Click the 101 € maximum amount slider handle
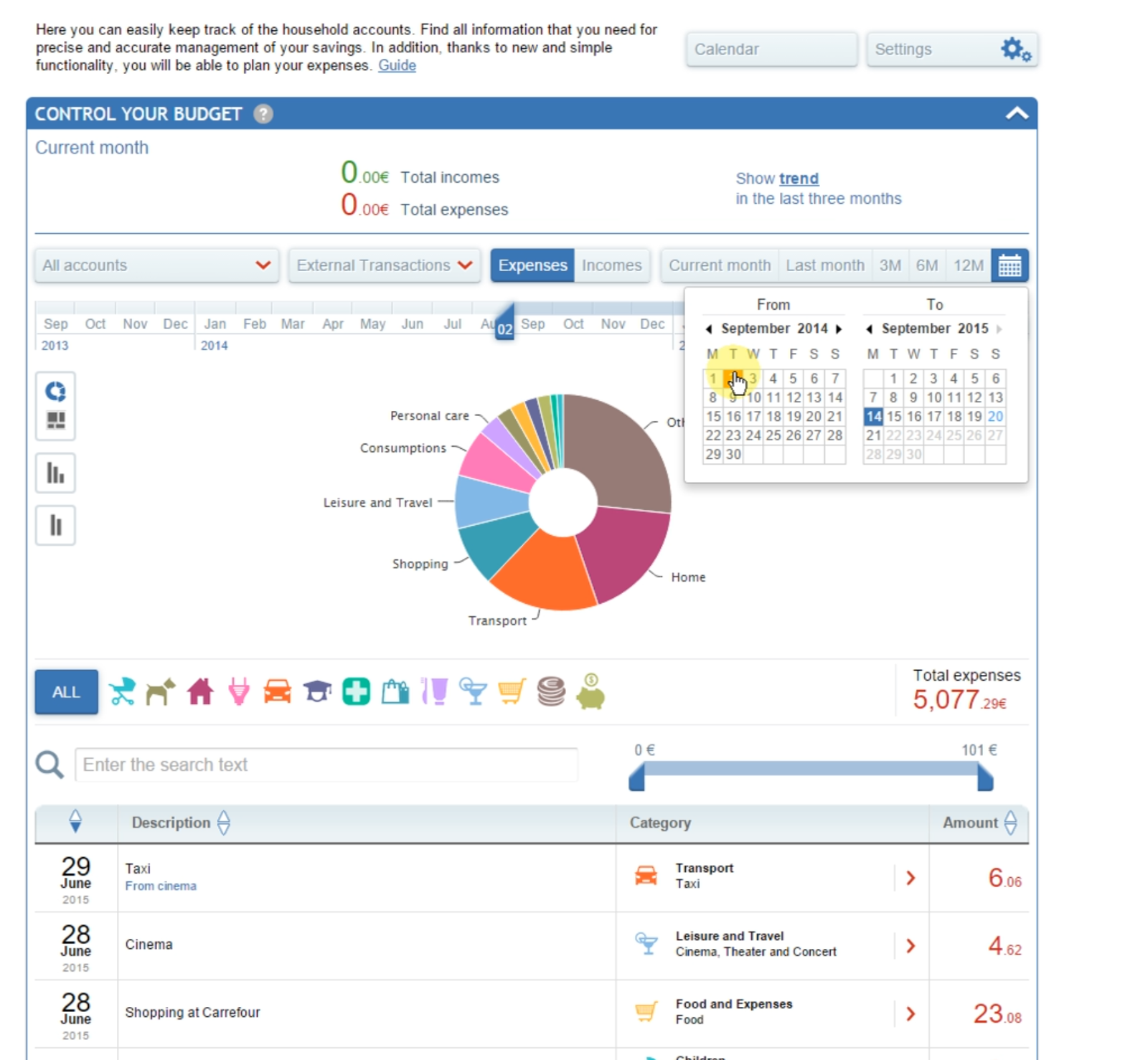The image size is (1148, 1060). coord(985,777)
